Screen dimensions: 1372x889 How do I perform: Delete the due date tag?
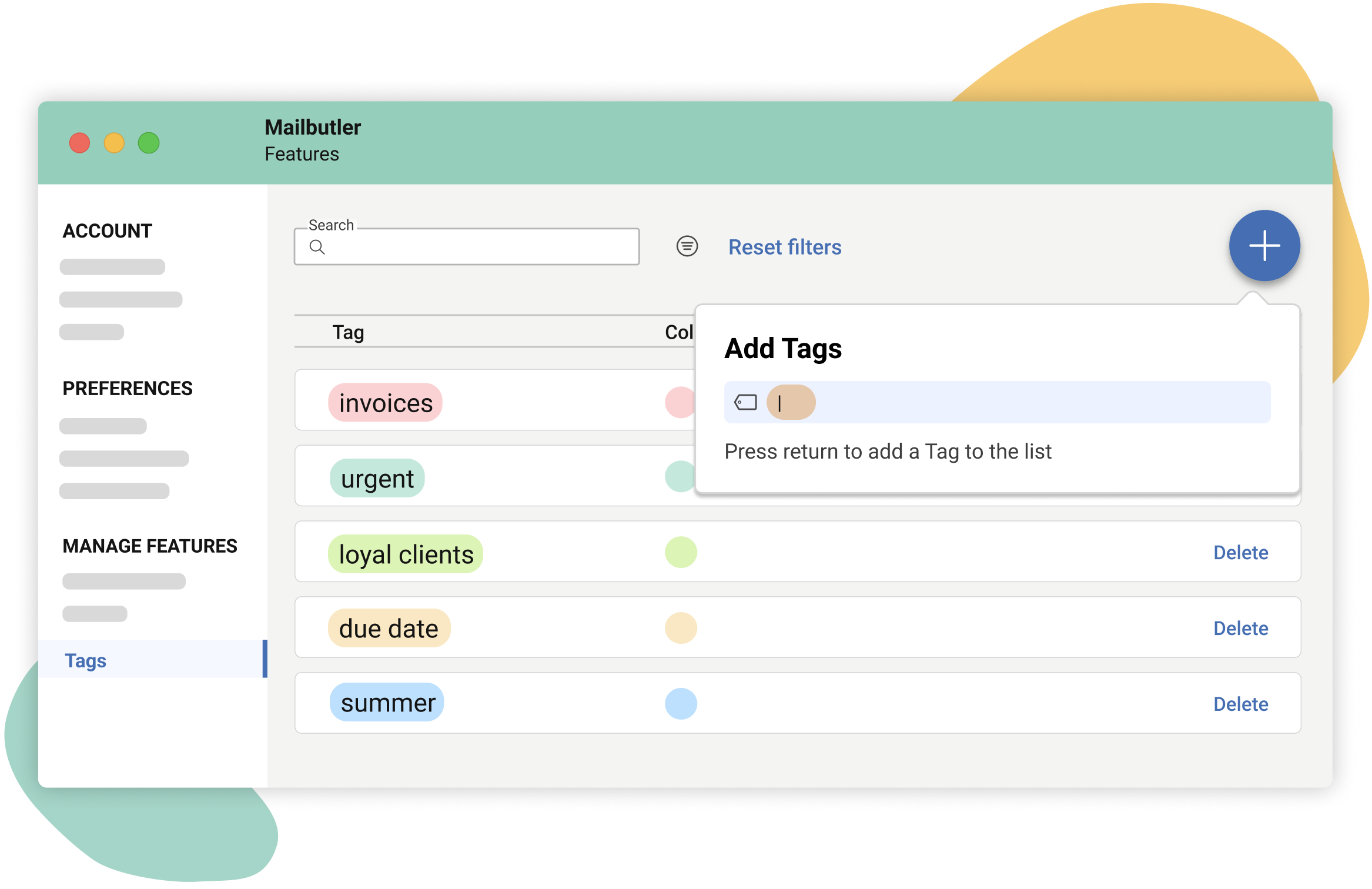point(1240,629)
